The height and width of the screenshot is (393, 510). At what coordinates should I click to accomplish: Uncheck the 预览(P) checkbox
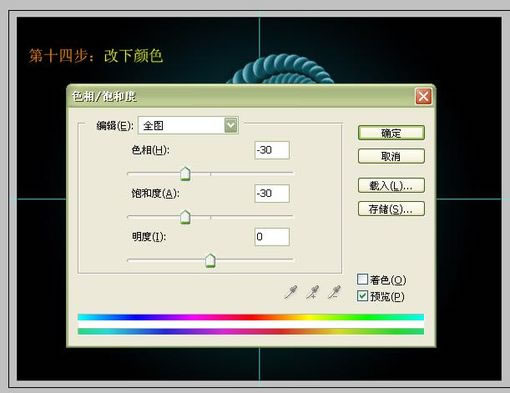click(362, 296)
